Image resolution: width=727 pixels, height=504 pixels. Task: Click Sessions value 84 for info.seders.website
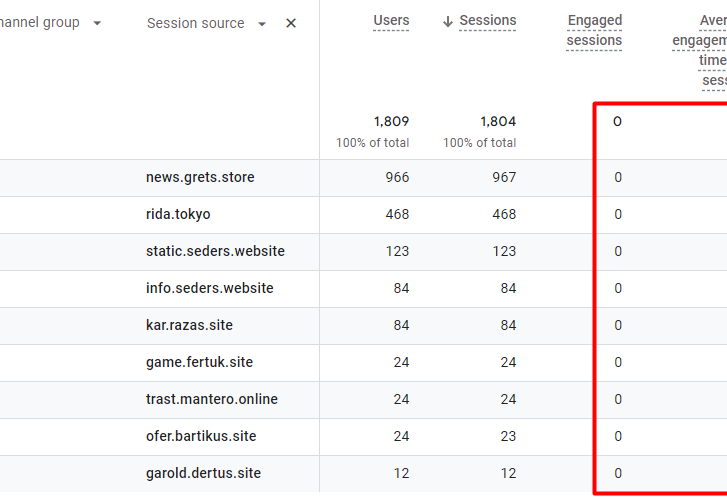(x=508, y=288)
